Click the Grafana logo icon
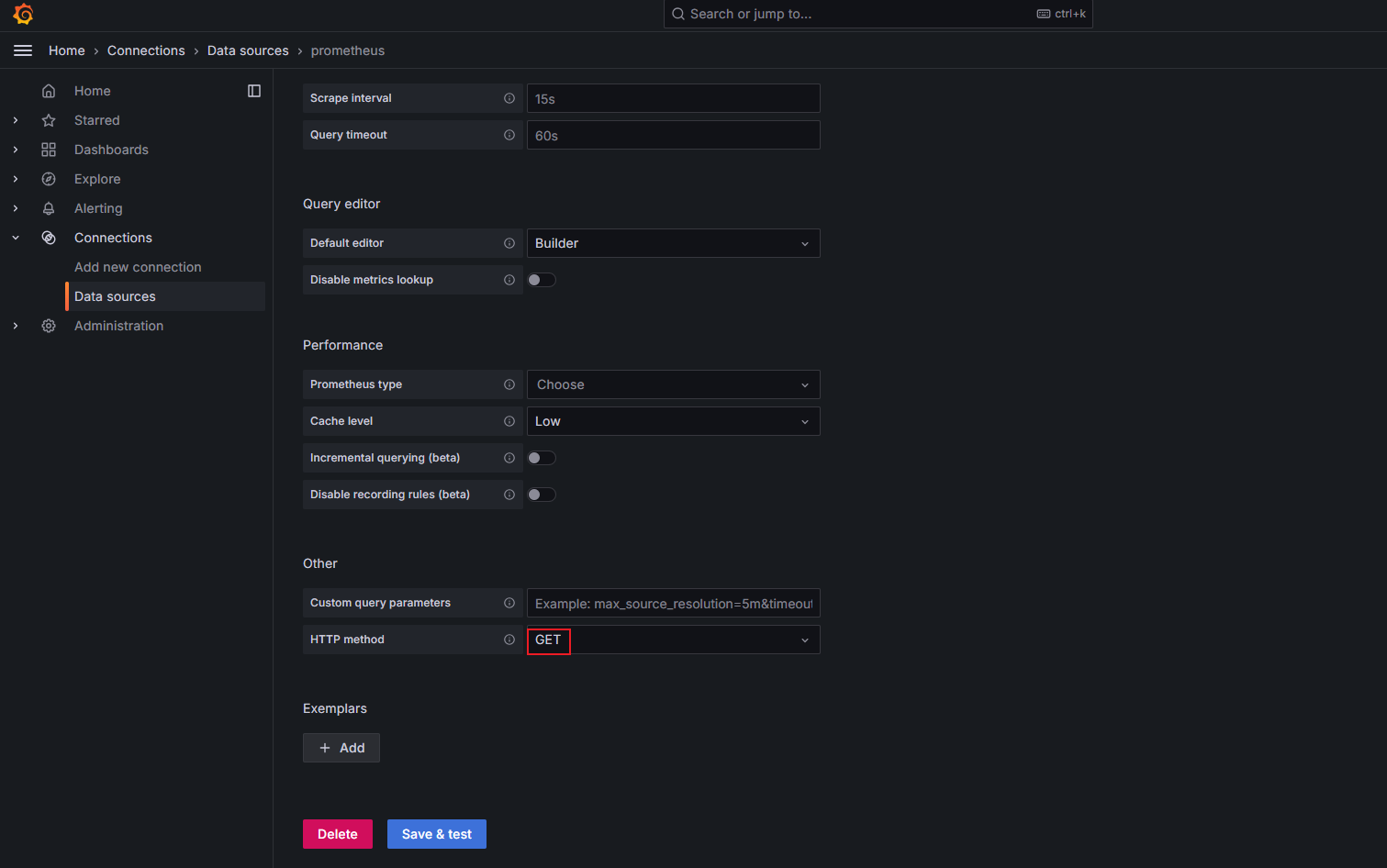 23,14
